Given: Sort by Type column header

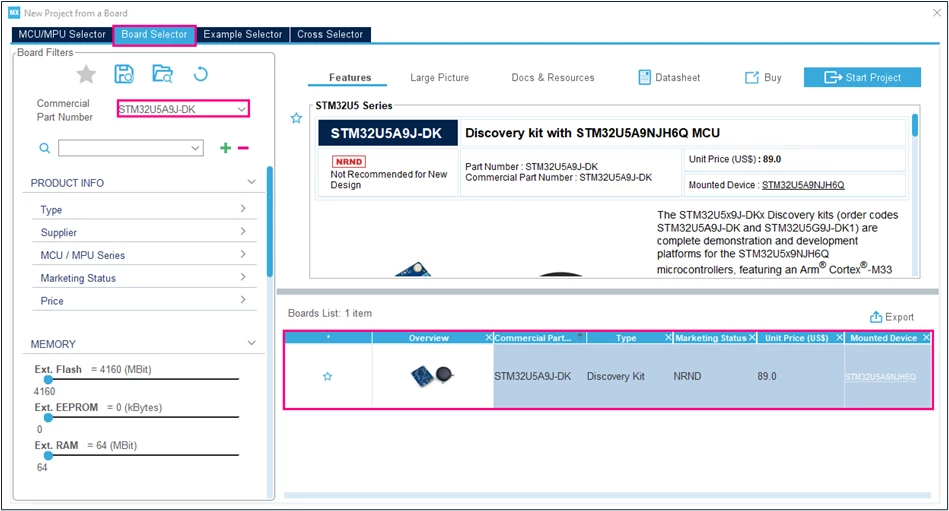Looking at the screenshot, I should pyautogui.click(x=626, y=338).
